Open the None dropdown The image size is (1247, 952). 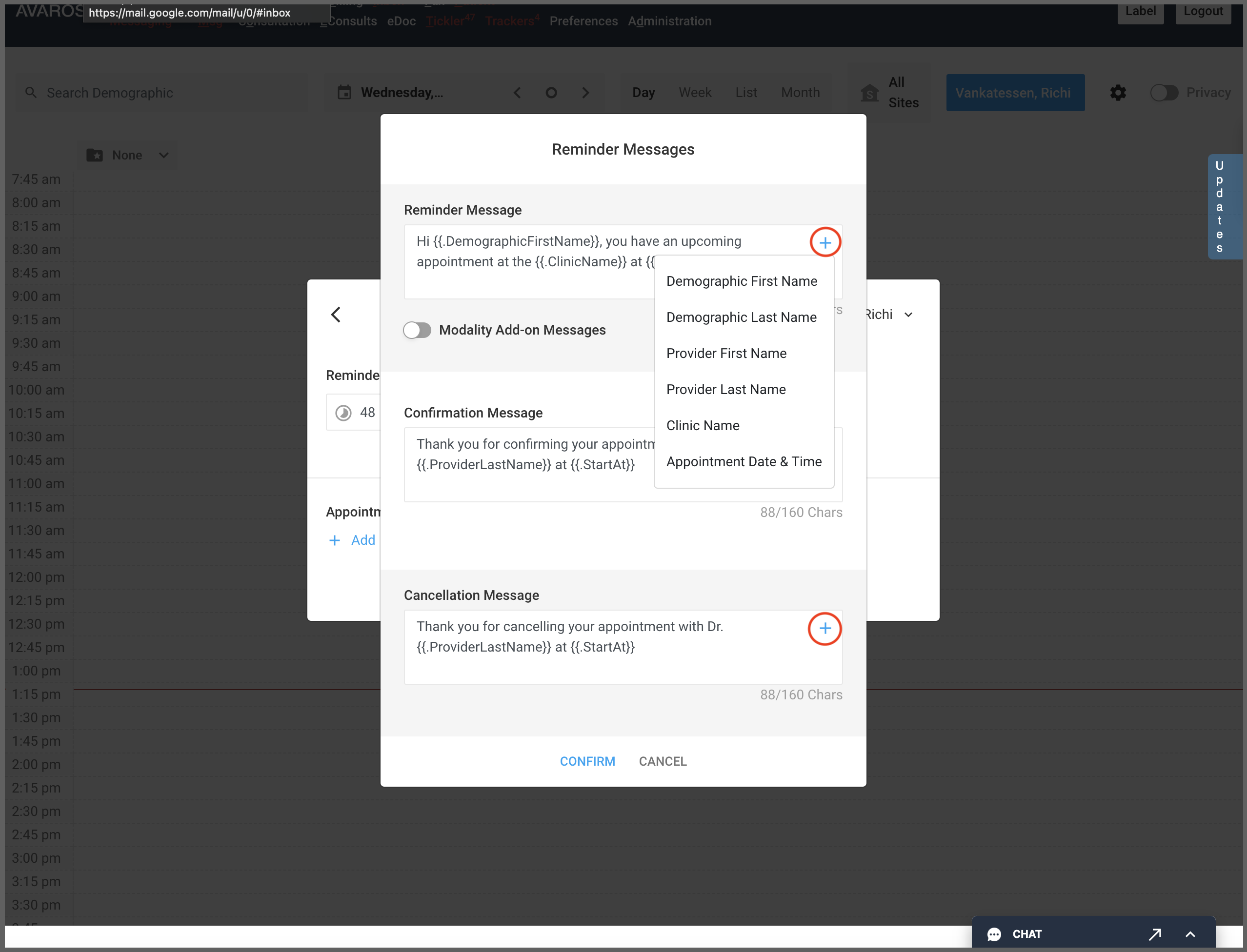point(127,155)
